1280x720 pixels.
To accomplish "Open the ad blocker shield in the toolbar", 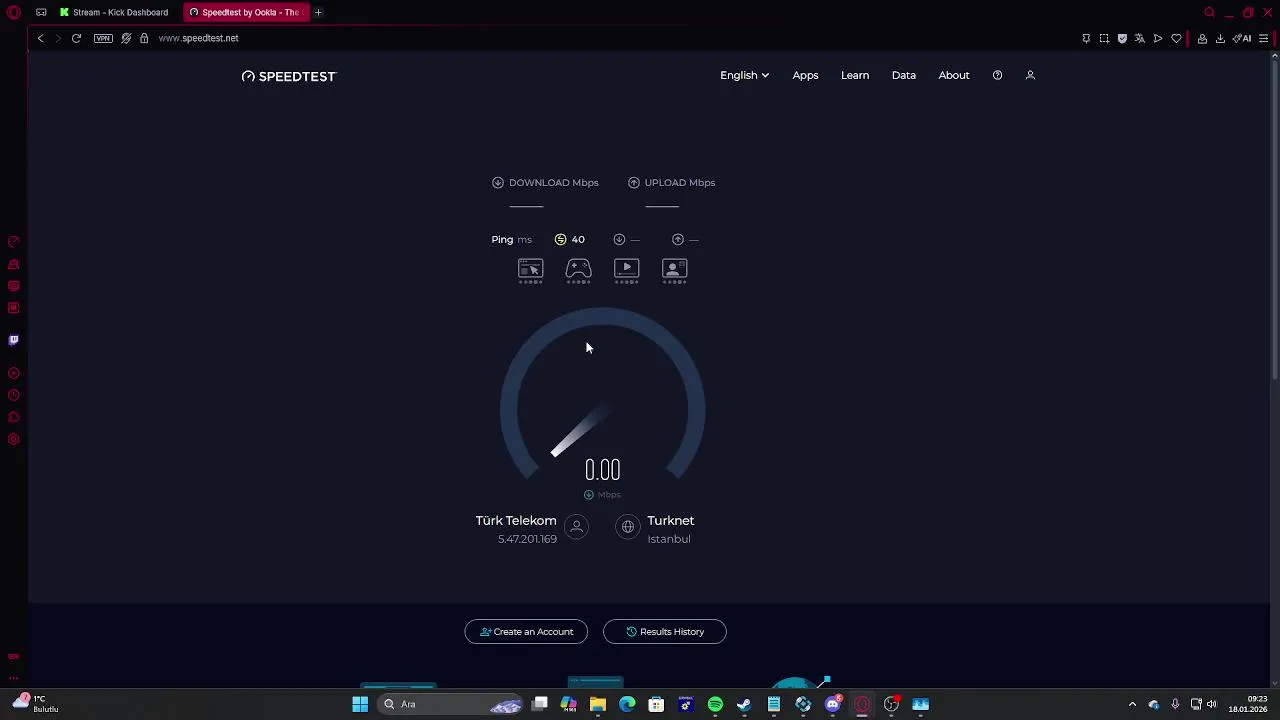I will [1122, 38].
